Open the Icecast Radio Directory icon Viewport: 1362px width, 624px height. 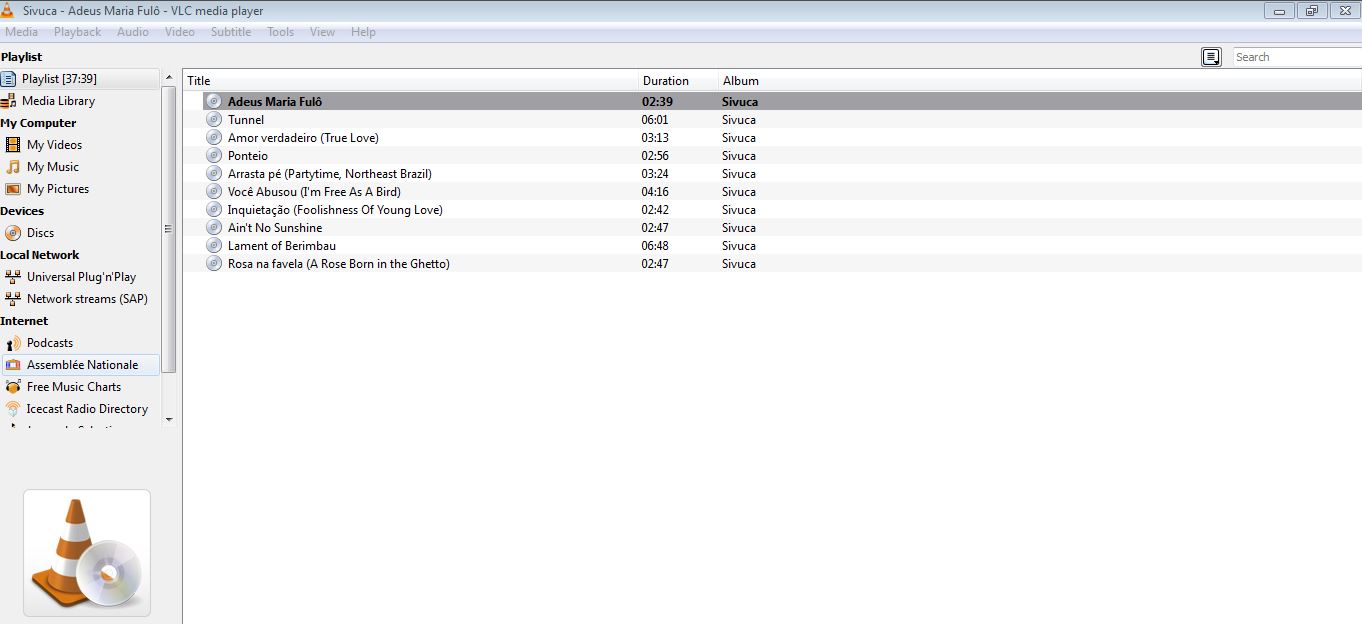[x=13, y=409]
